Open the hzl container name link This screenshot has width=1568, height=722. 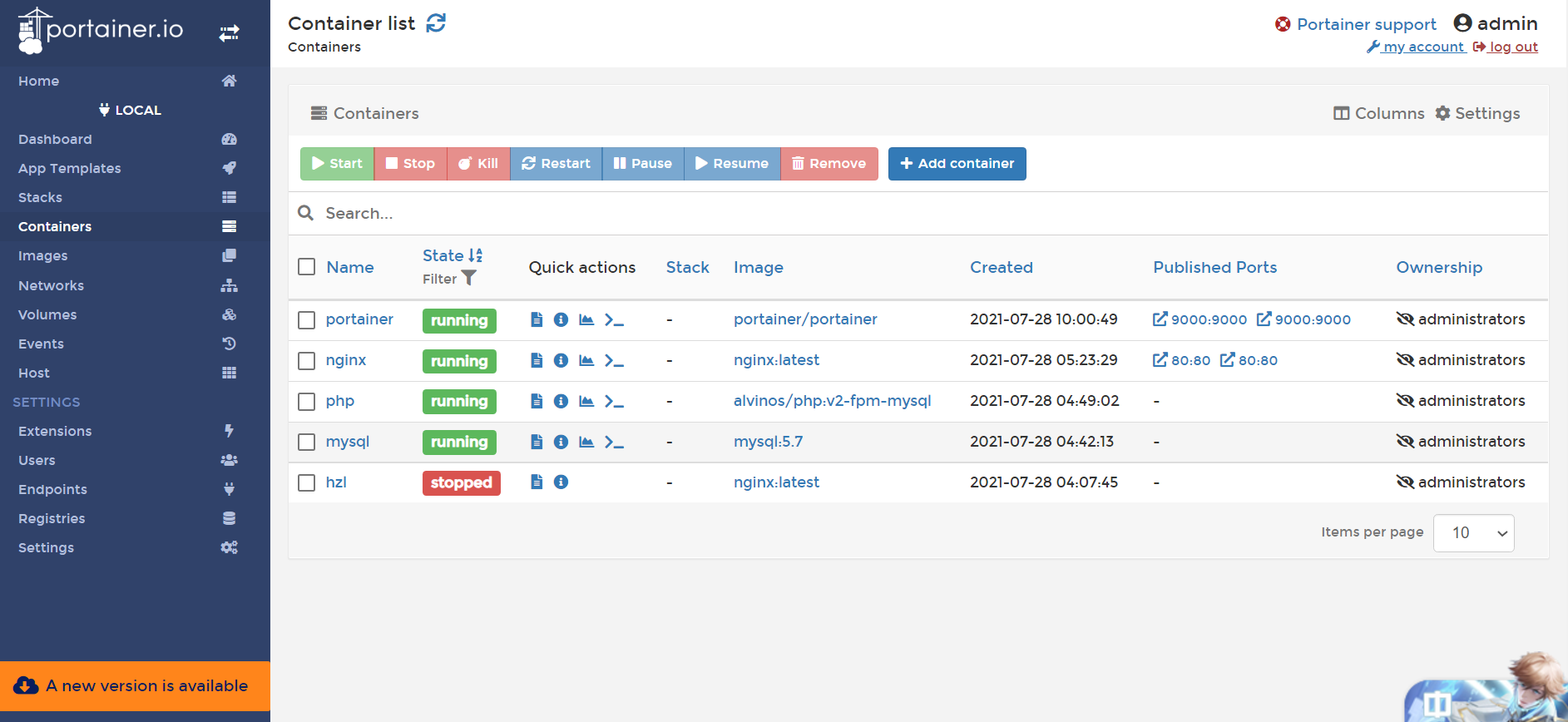336,482
